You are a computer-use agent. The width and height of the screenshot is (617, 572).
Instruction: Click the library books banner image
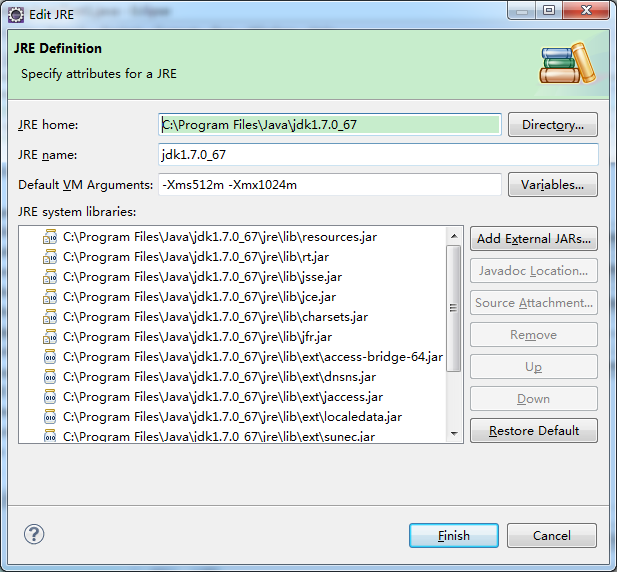[568, 63]
